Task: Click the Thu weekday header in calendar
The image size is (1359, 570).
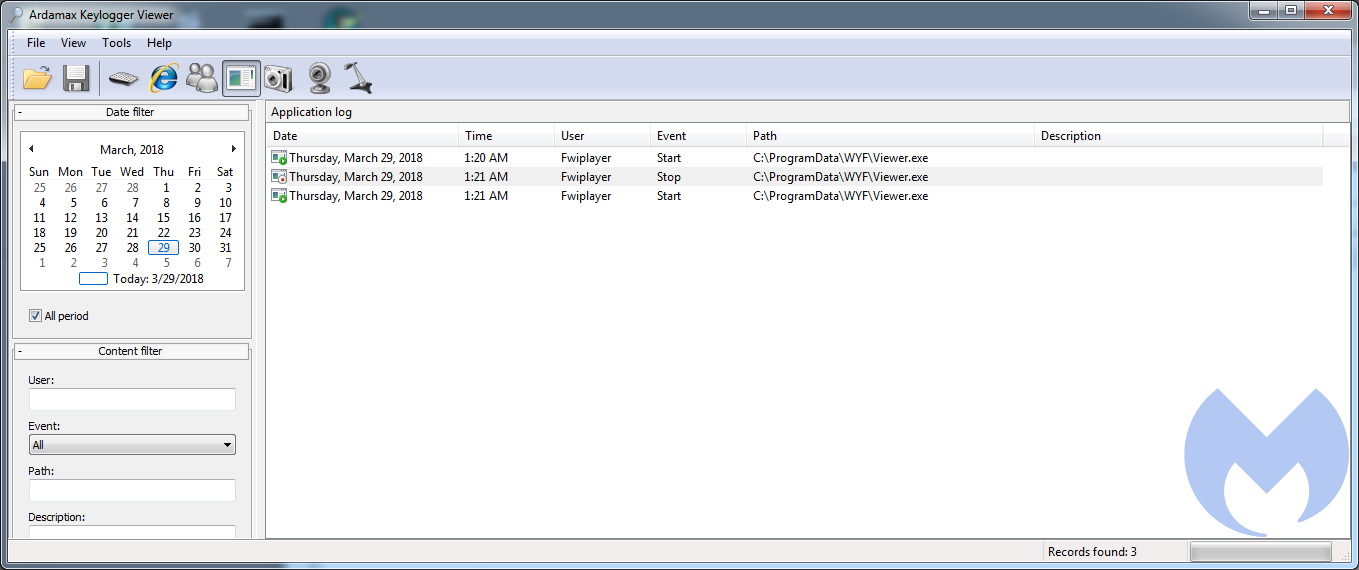Action: click(163, 172)
